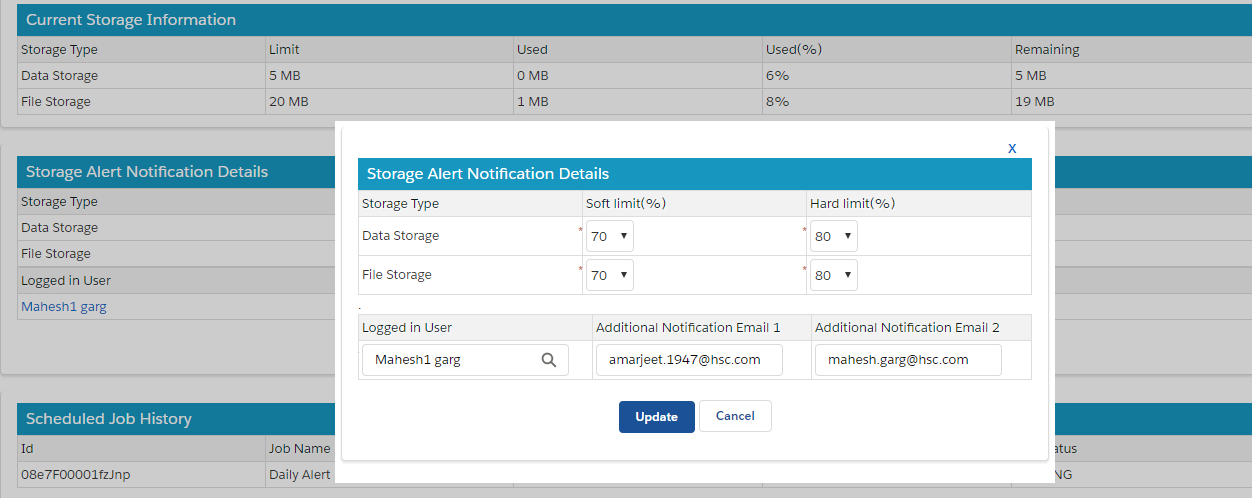Select the Additional Notification Email 2 field
Image resolution: width=1252 pixels, height=498 pixels.
tap(907, 360)
